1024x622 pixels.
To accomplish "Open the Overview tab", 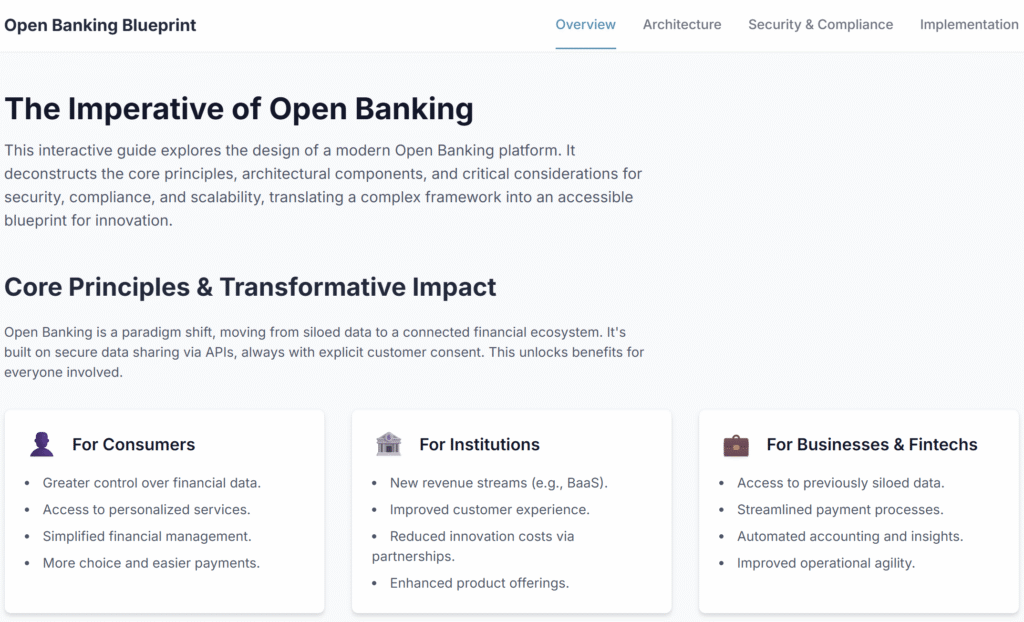I will [585, 25].
